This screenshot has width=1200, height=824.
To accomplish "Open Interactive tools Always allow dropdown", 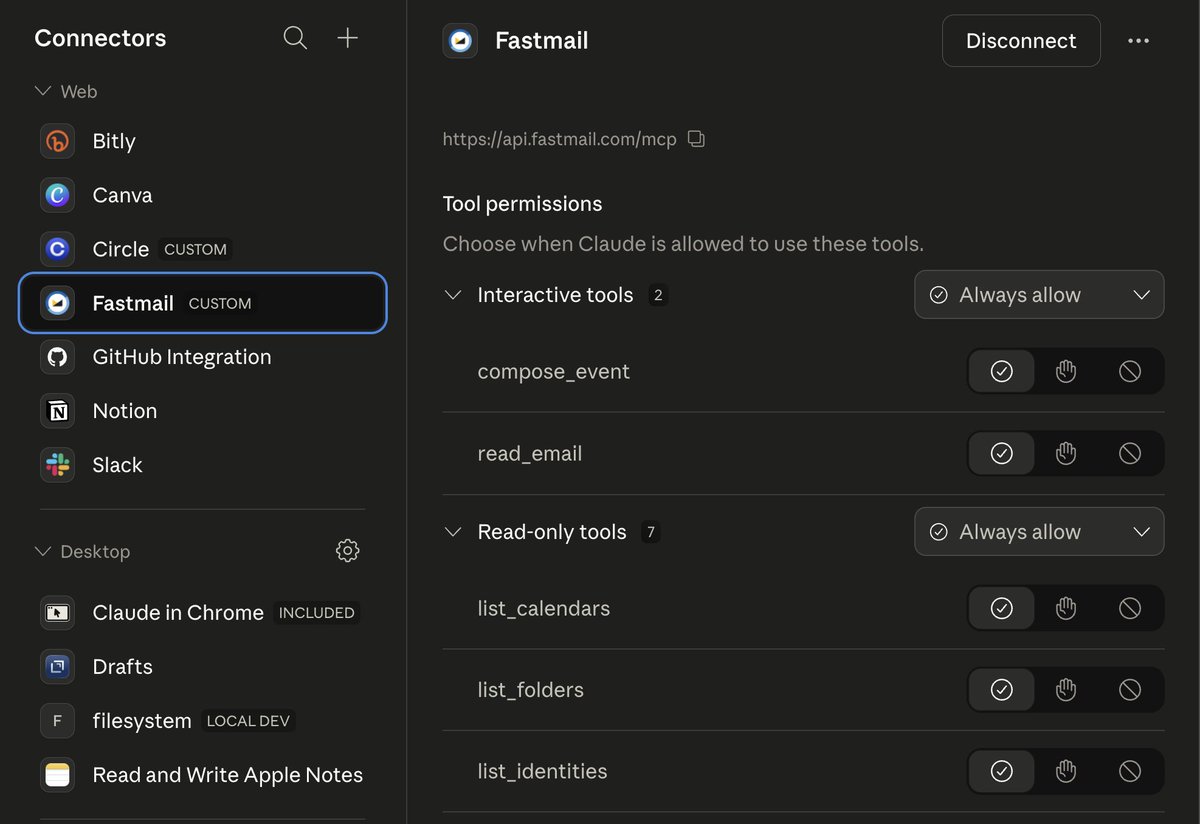I will 1039,295.
